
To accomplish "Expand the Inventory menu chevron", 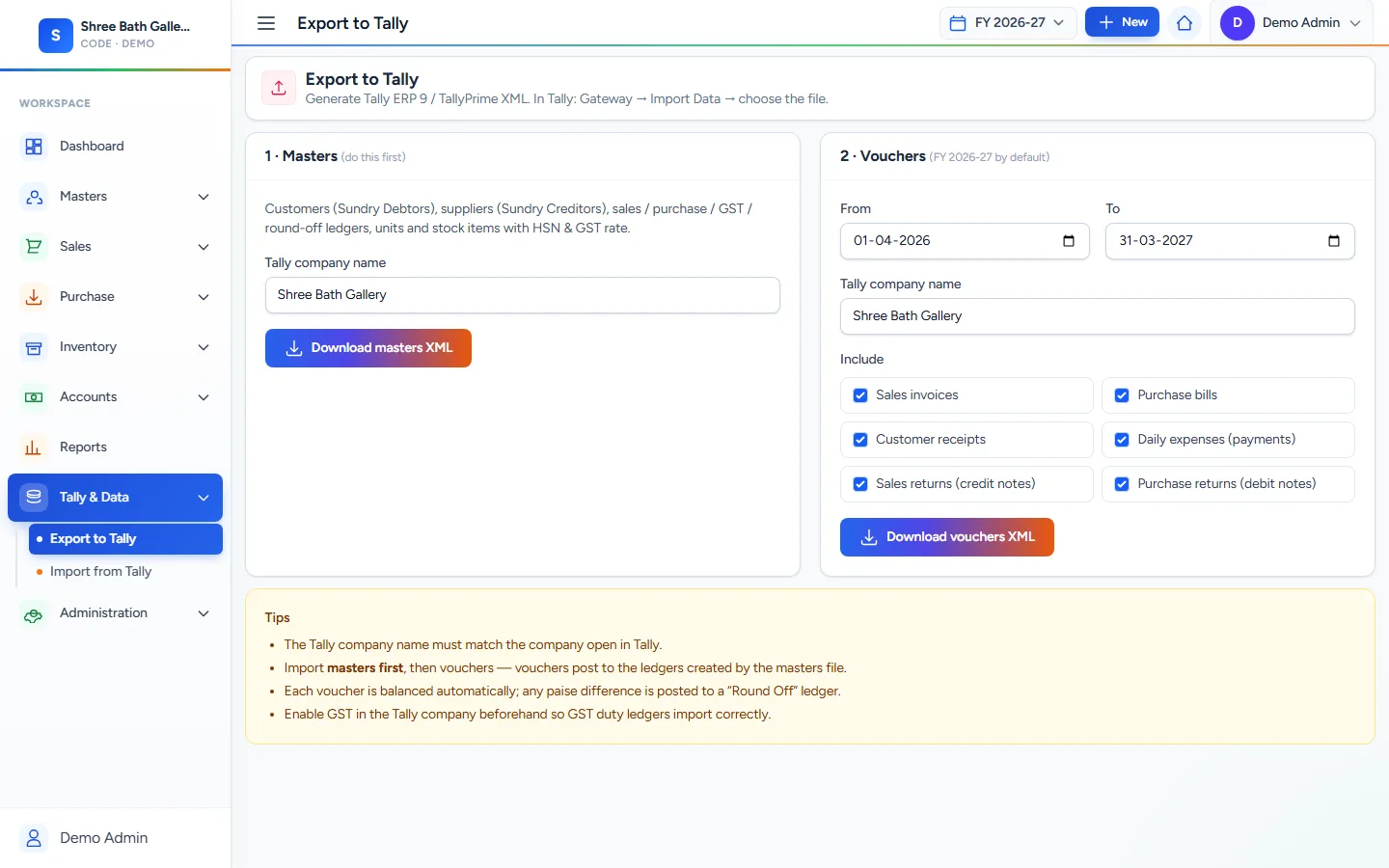I will [x=204, y=347].
